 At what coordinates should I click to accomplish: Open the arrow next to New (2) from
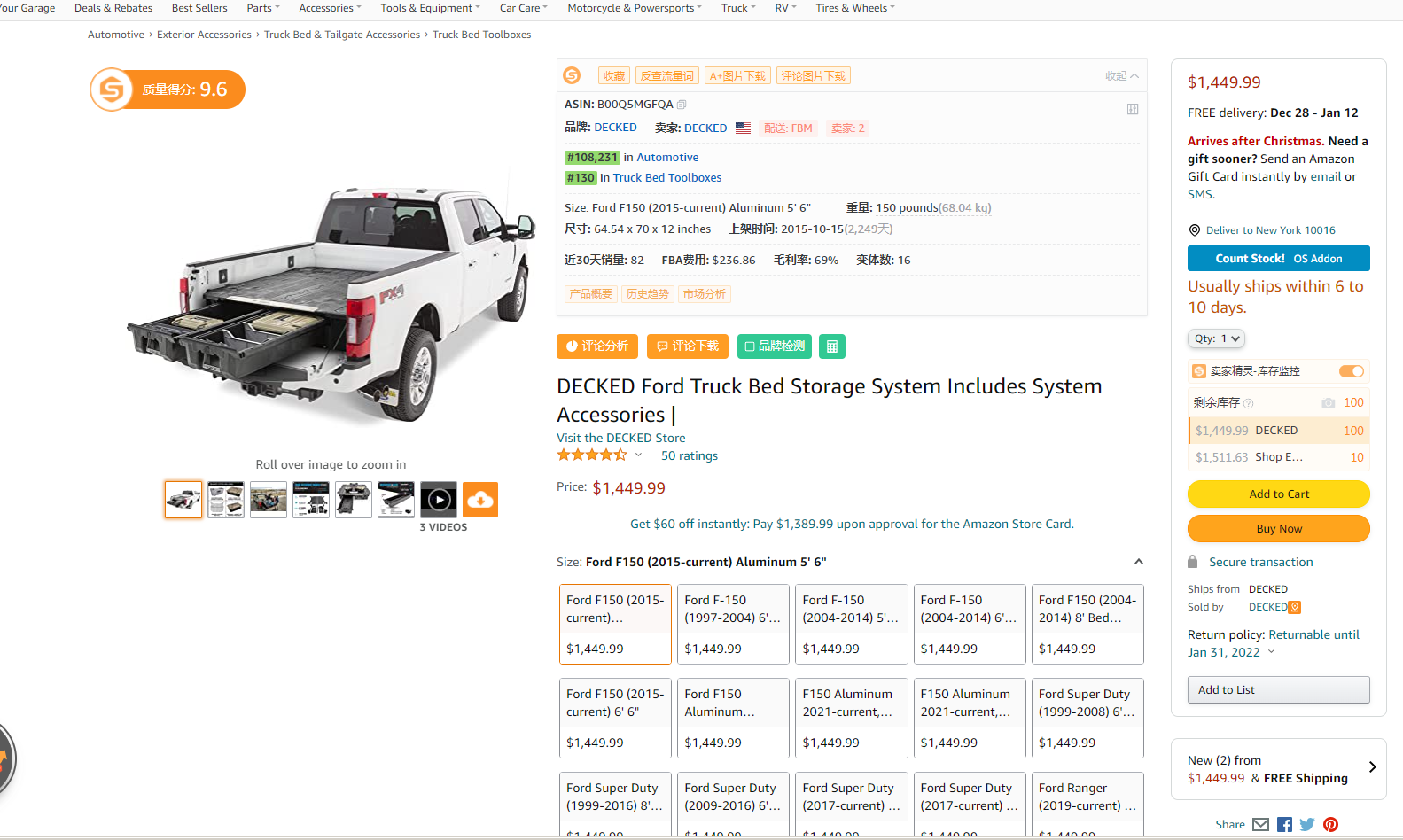click(1372, 767)
